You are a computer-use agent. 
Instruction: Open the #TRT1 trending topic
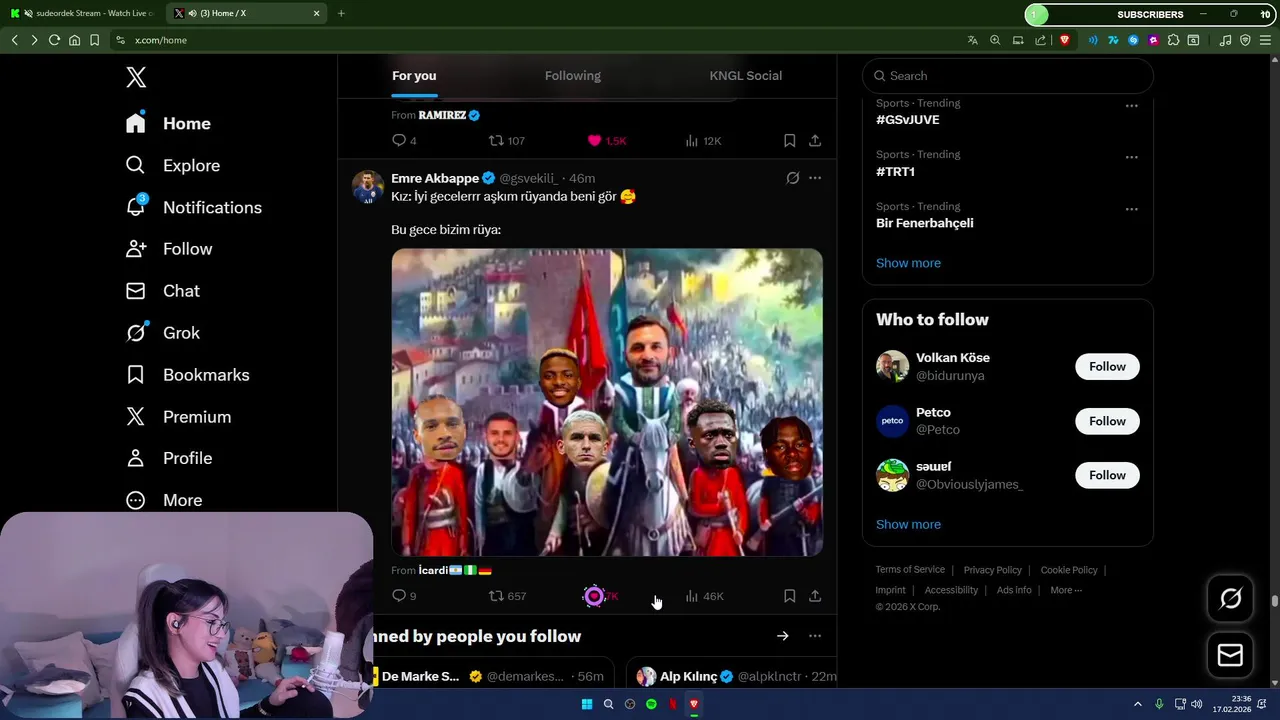pos(895,172)
